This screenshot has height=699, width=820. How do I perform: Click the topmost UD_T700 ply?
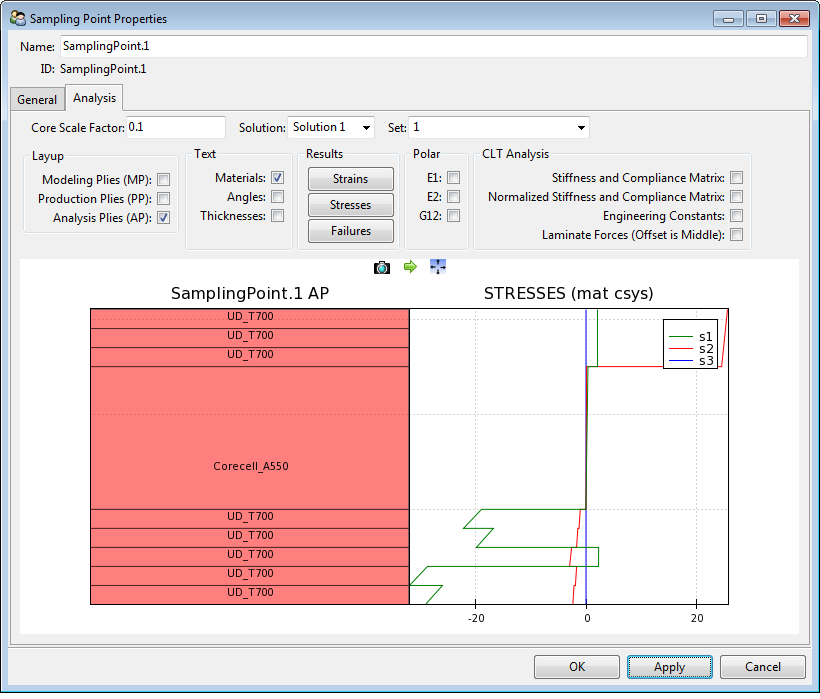pyautogui.click(x=250, y=318)
